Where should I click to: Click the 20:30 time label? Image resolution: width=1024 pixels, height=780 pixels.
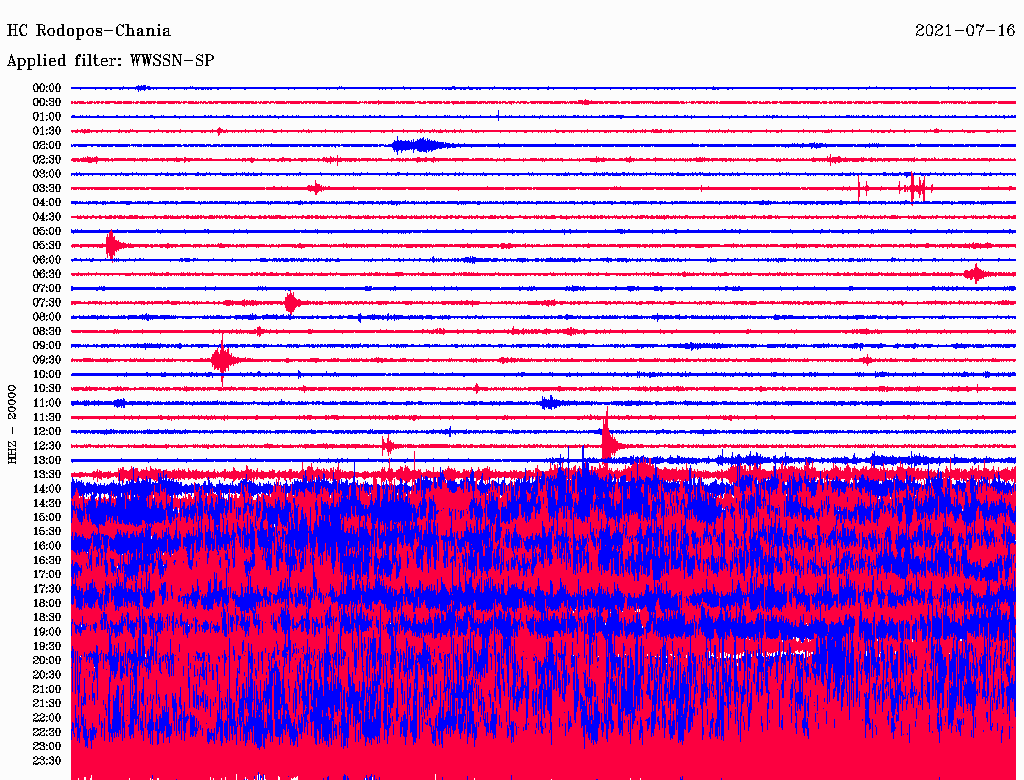click(x=47, y=675)
